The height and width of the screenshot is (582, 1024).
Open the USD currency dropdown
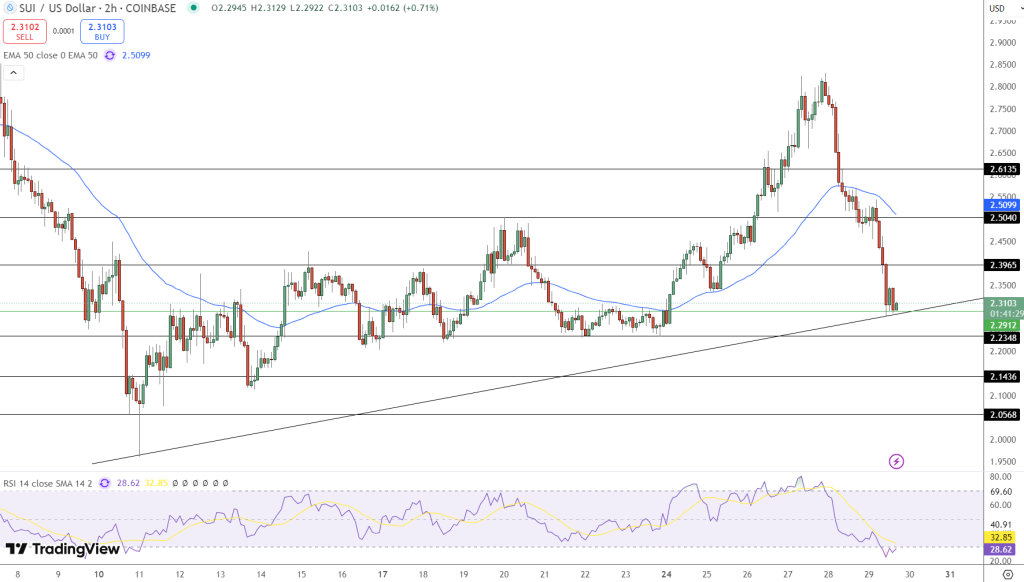(x=1004, y=8)
